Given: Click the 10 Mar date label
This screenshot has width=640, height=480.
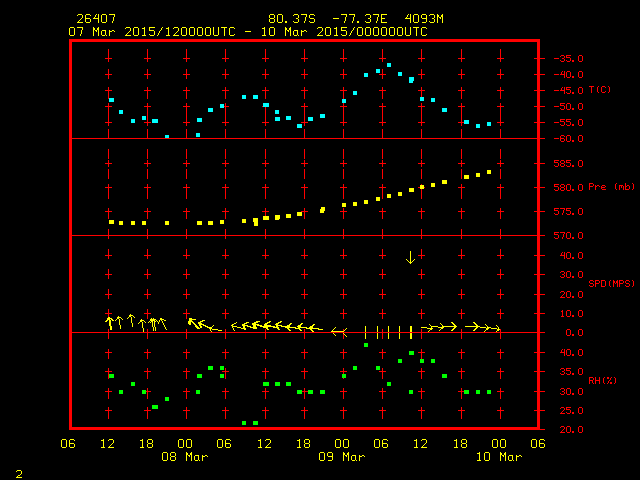Looking at the screenshot, I should tap(499, 457).
